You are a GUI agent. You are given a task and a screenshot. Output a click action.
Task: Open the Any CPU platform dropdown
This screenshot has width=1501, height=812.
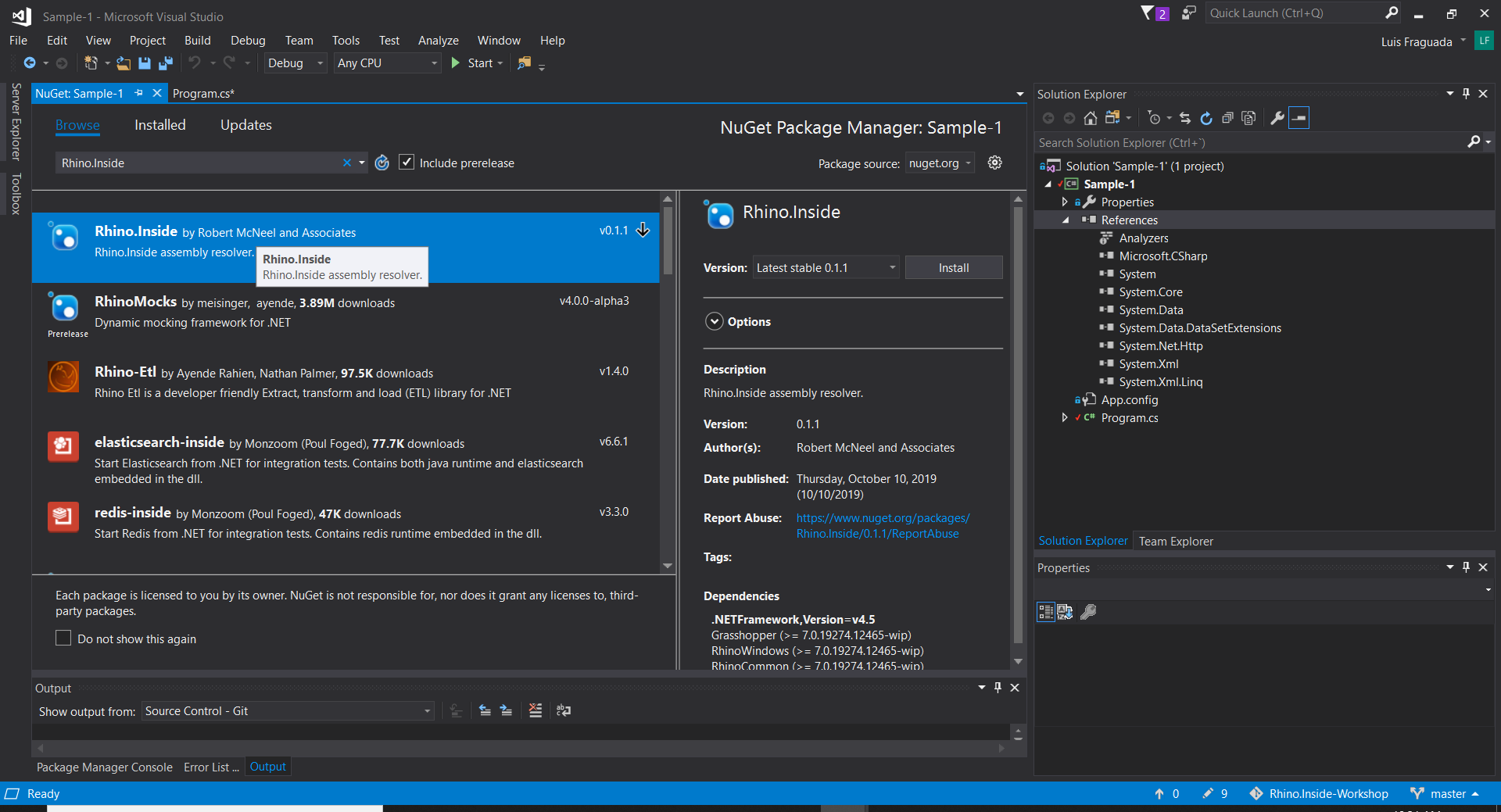(x=388, y=63)
